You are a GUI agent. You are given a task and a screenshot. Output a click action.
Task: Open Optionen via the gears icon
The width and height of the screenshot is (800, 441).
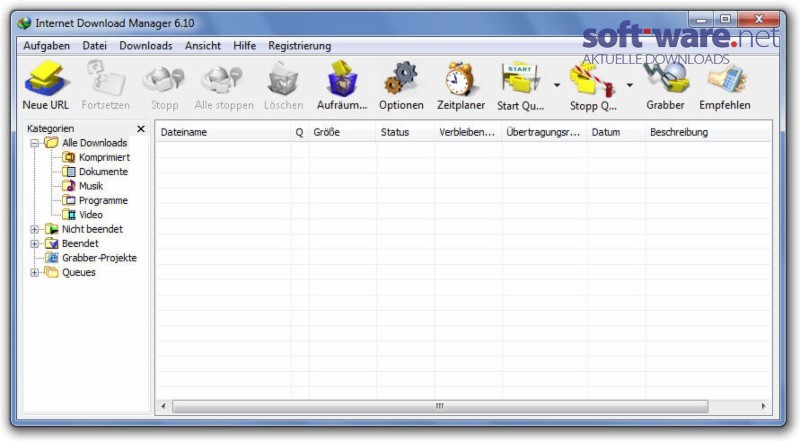tap(401, 78)
